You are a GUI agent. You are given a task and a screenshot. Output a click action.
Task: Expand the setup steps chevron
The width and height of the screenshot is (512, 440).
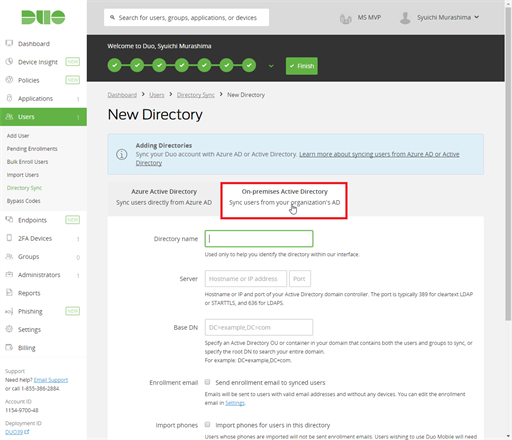(271, 66)
